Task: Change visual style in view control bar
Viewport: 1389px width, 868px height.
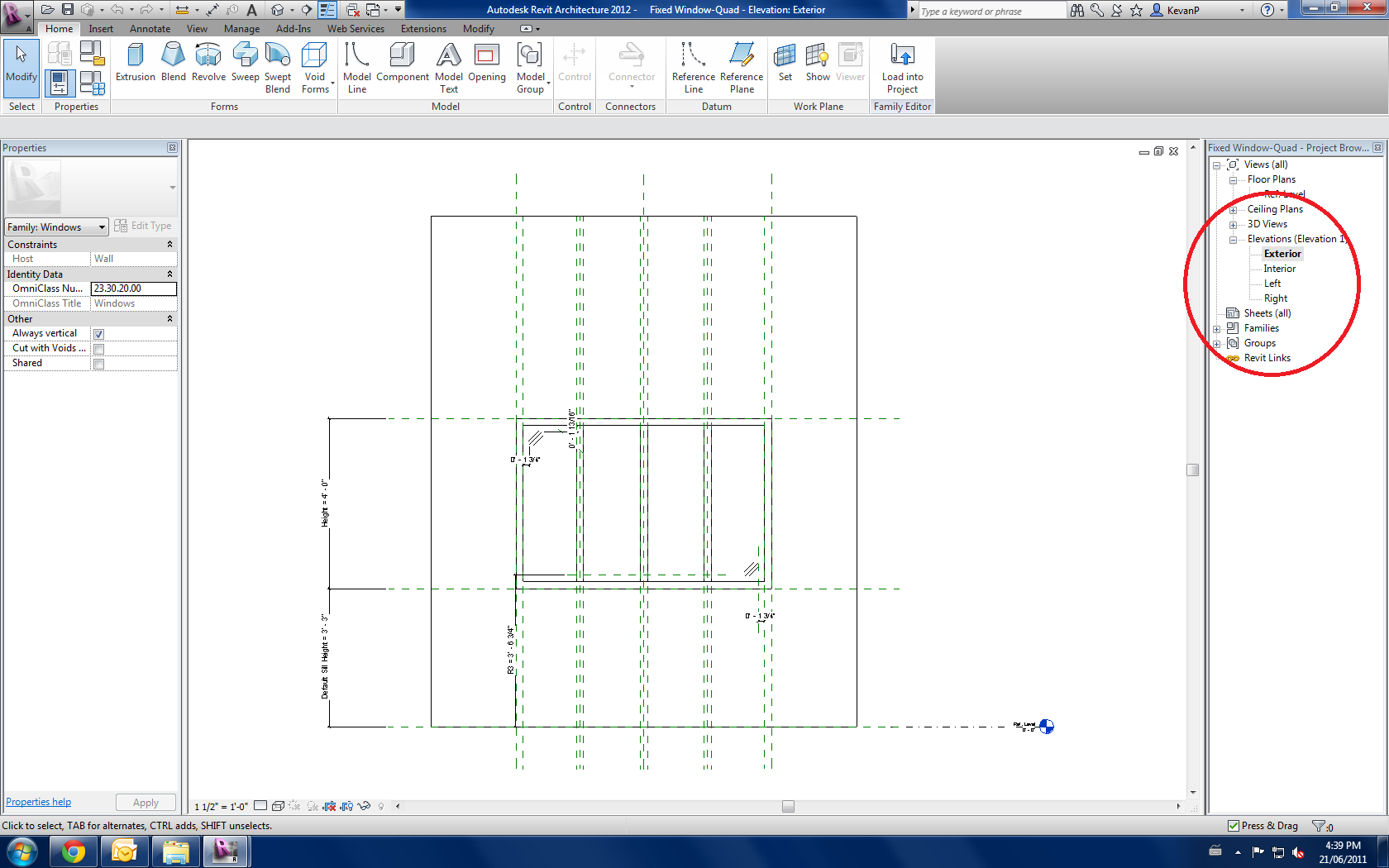Action: (278, 806)
